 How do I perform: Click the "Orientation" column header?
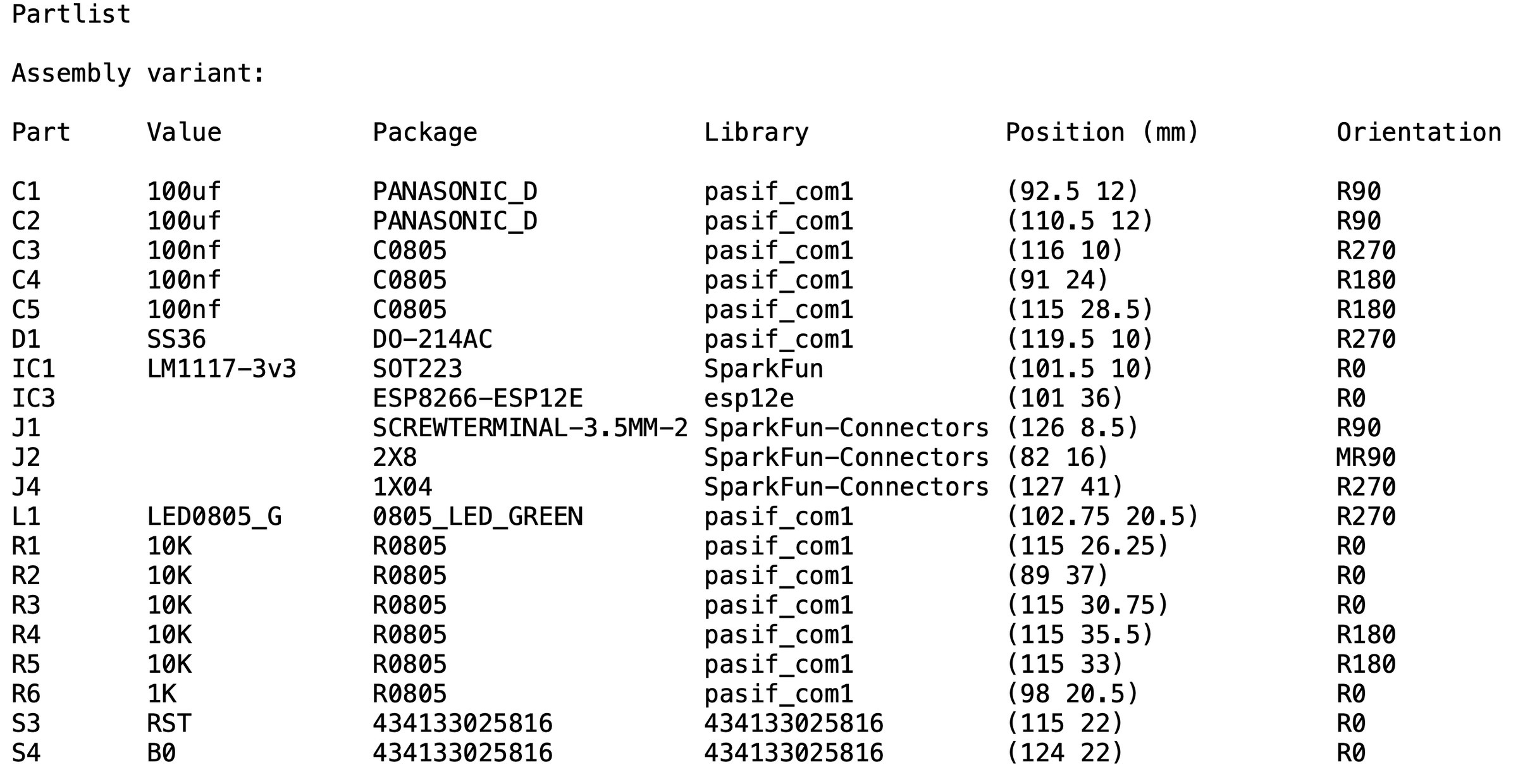(1419, 133)
